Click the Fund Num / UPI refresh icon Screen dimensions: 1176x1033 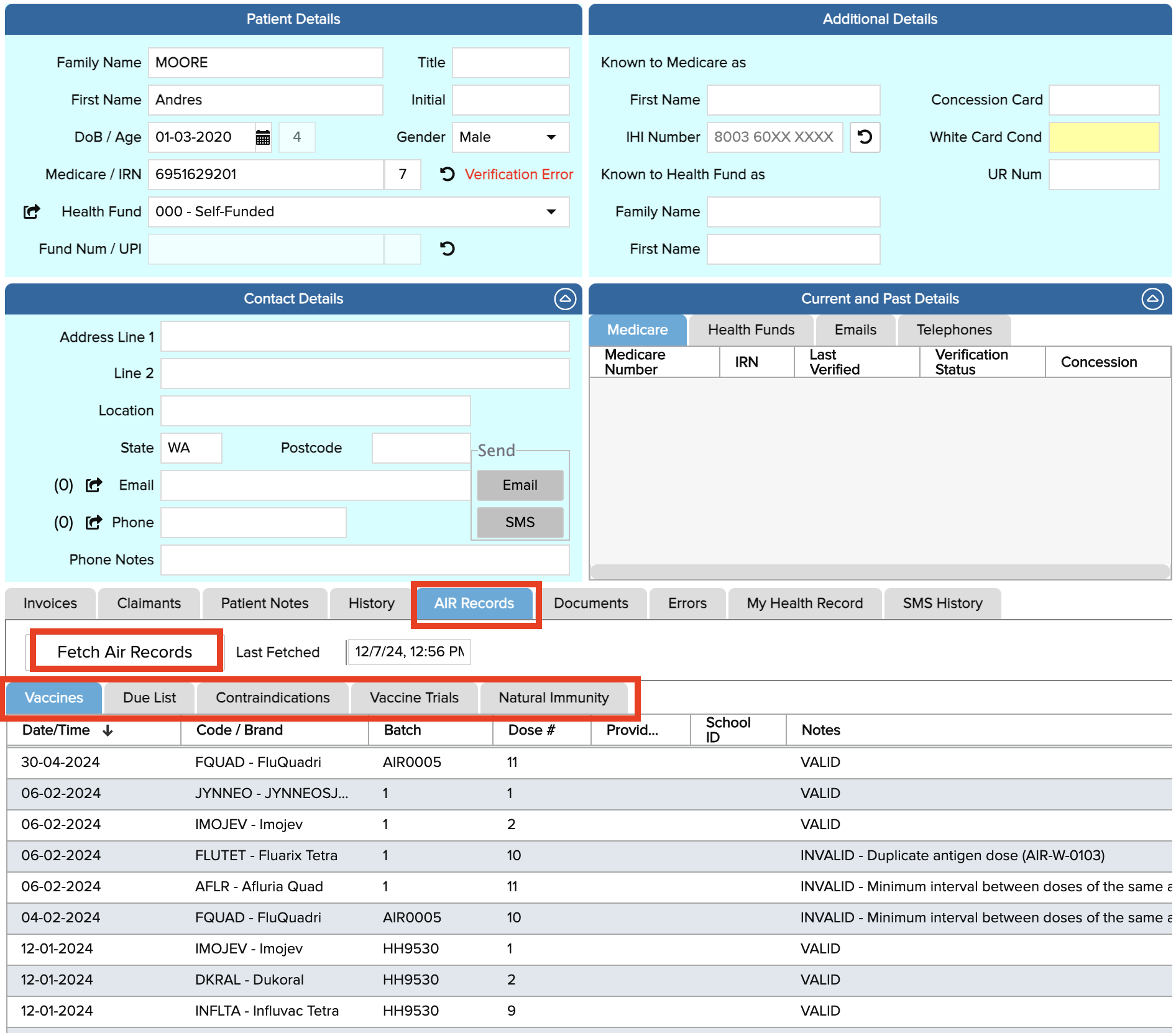pyautogui.click(x=448, y=249)
